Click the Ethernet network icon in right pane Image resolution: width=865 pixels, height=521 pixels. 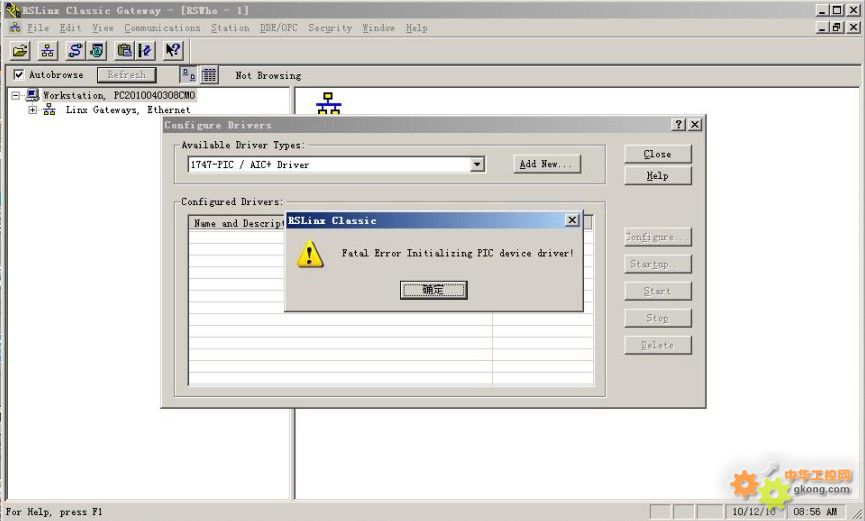click(329, 103)
